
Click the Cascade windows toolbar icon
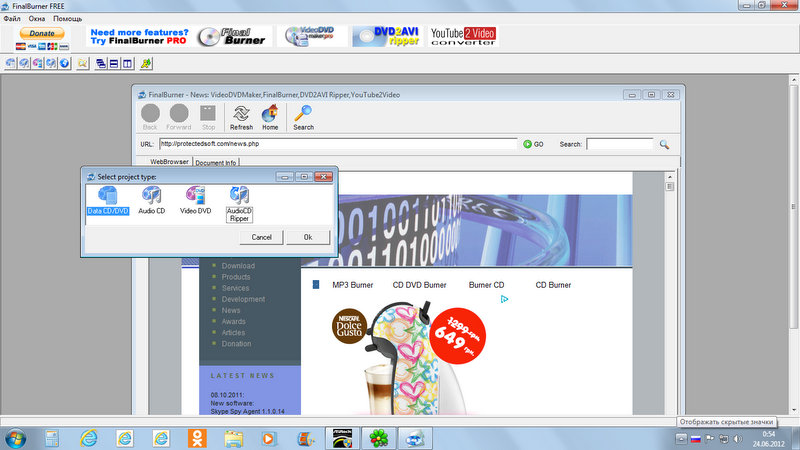coord(101,64)
